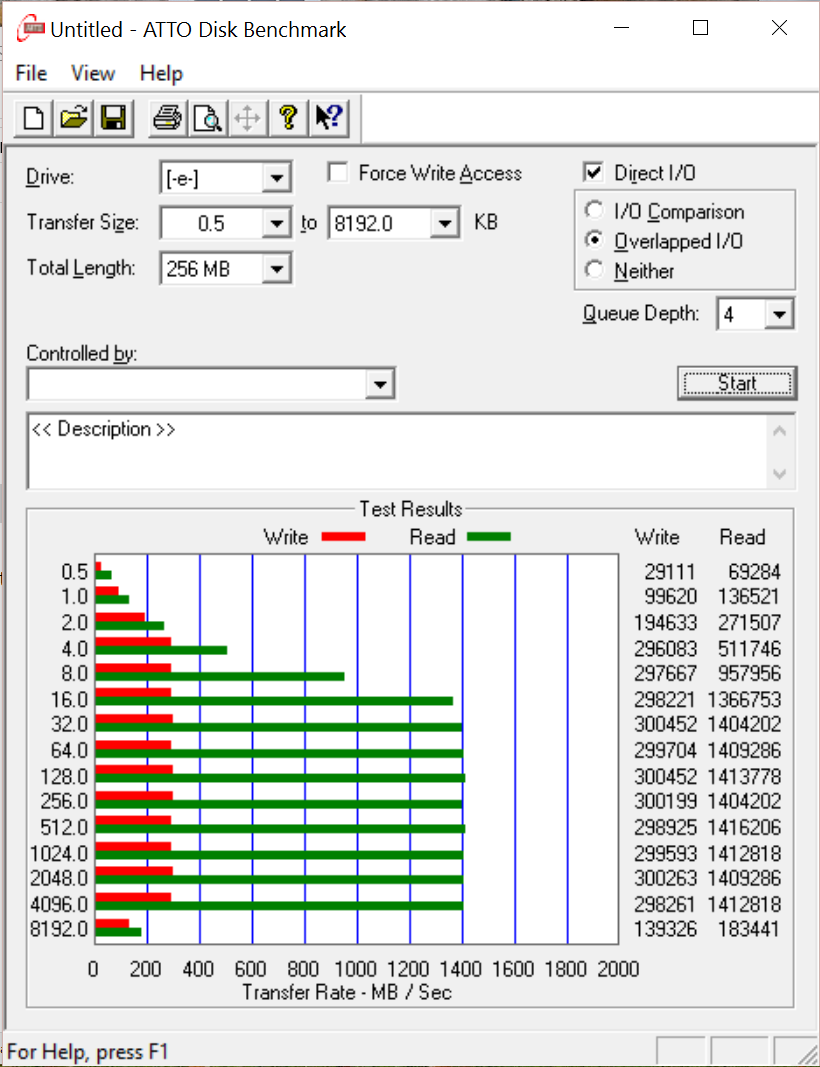The width and height of the screenshot is (820, 1067).
Task: Select the I/O Comparison radio button
Action: point(595,211)
